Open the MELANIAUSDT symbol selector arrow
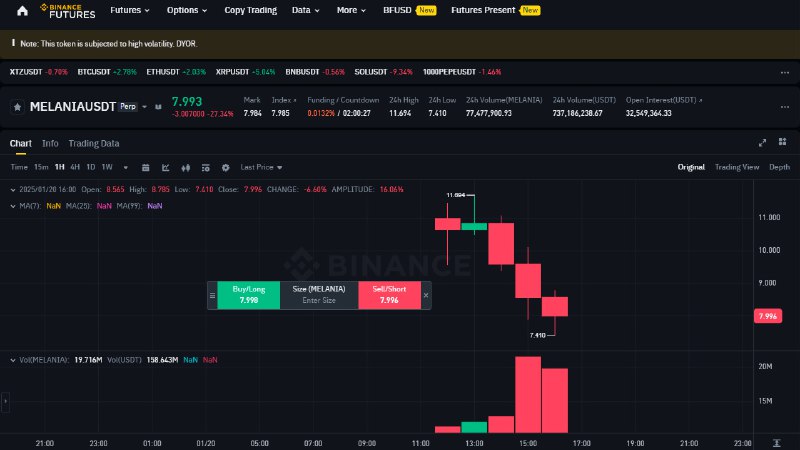This screenshot has height=450, width=800. coord(144,107)
